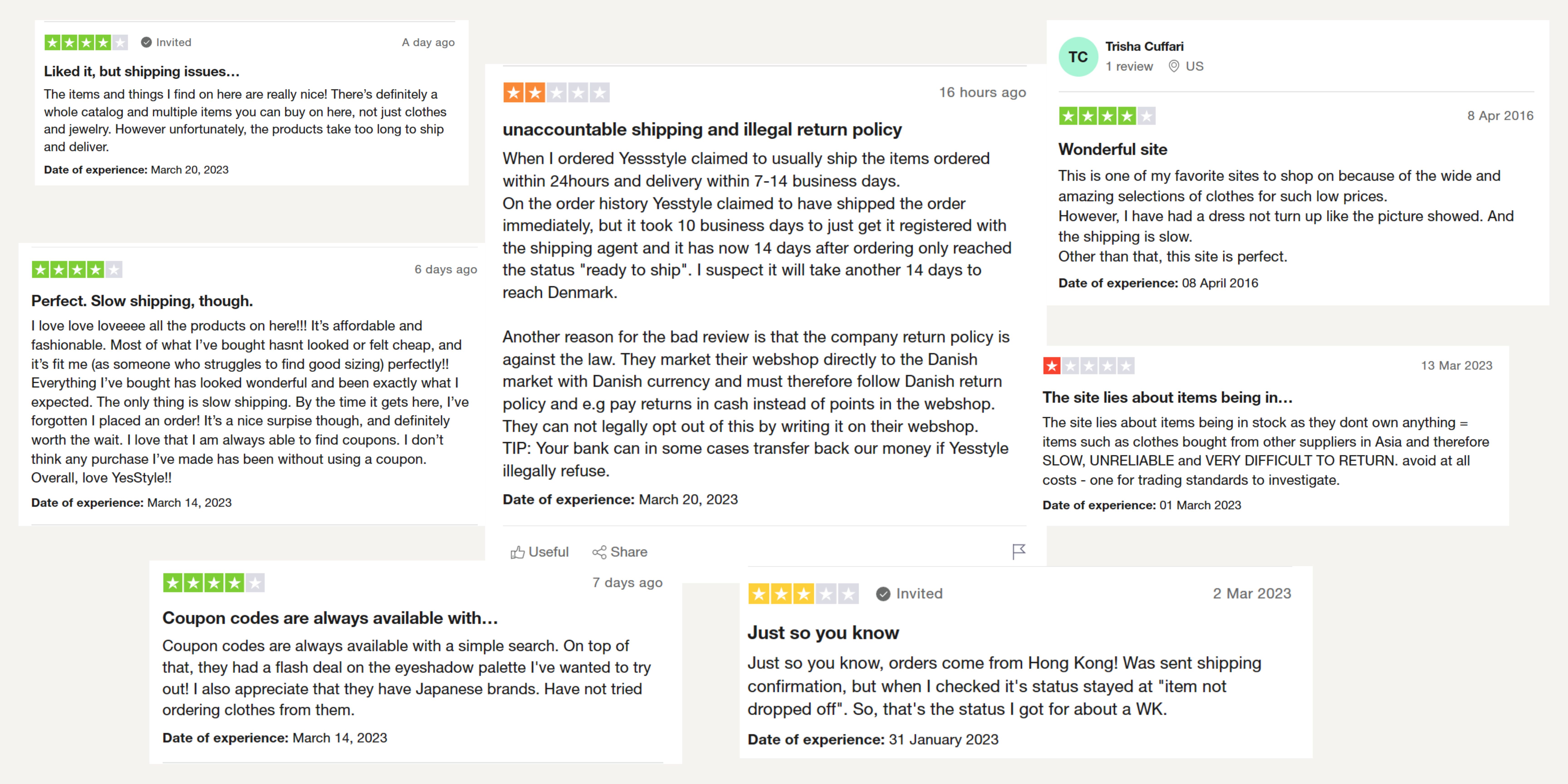The image size is (1568, 784).
Task: Open 'unaccountable shipping and illegal return policy' title
Action: pos(702,130)
